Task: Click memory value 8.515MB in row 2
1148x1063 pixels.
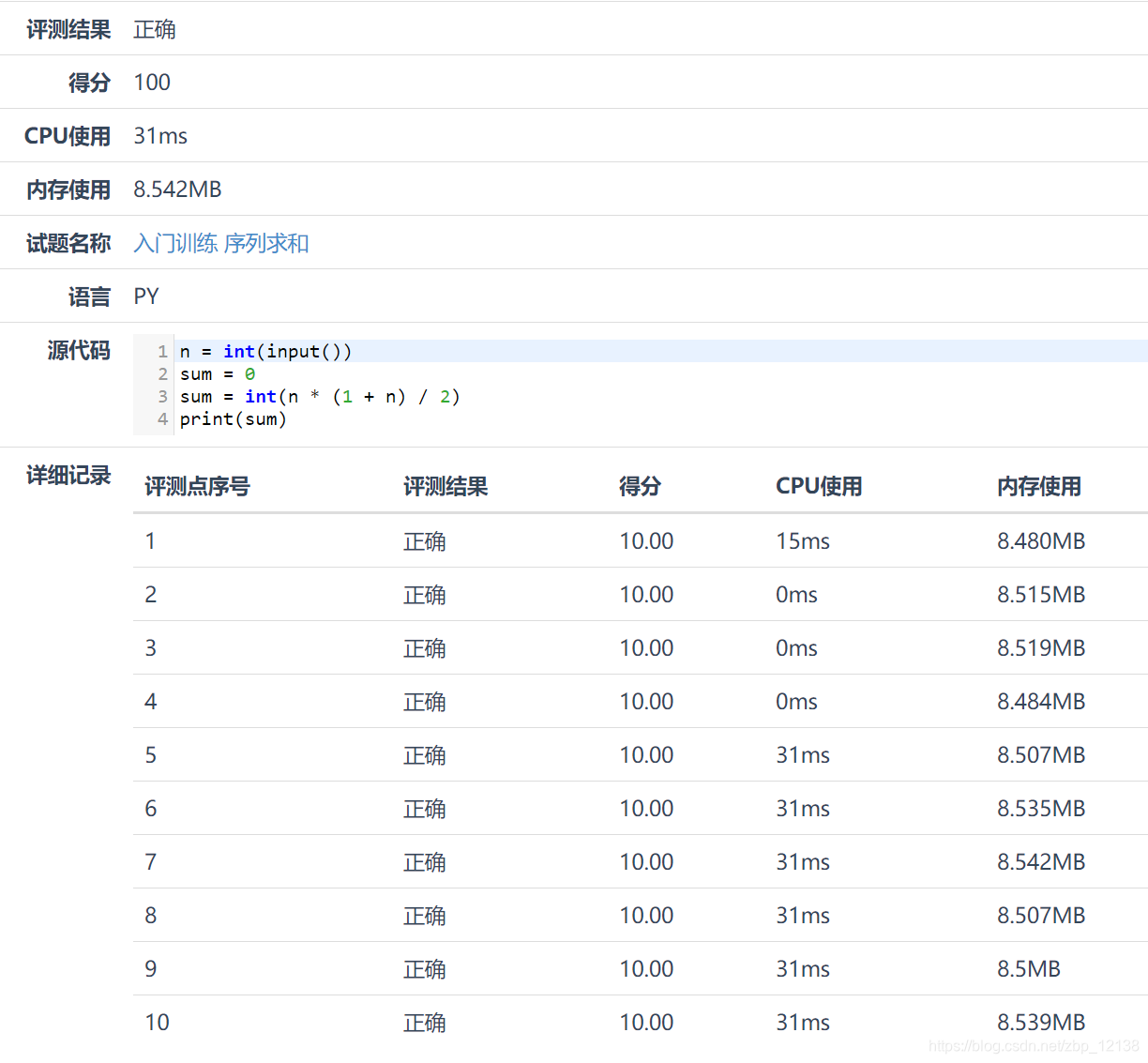Action: pyautogui.click(x=1041, y=595)
